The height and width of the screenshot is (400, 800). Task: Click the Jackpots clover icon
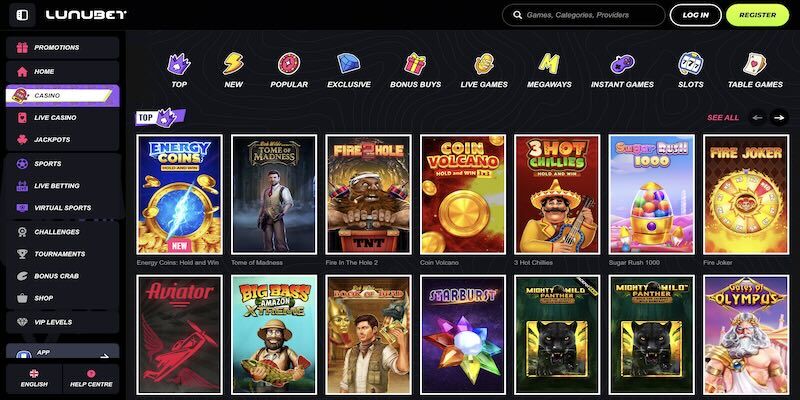(x=22, y=140)
